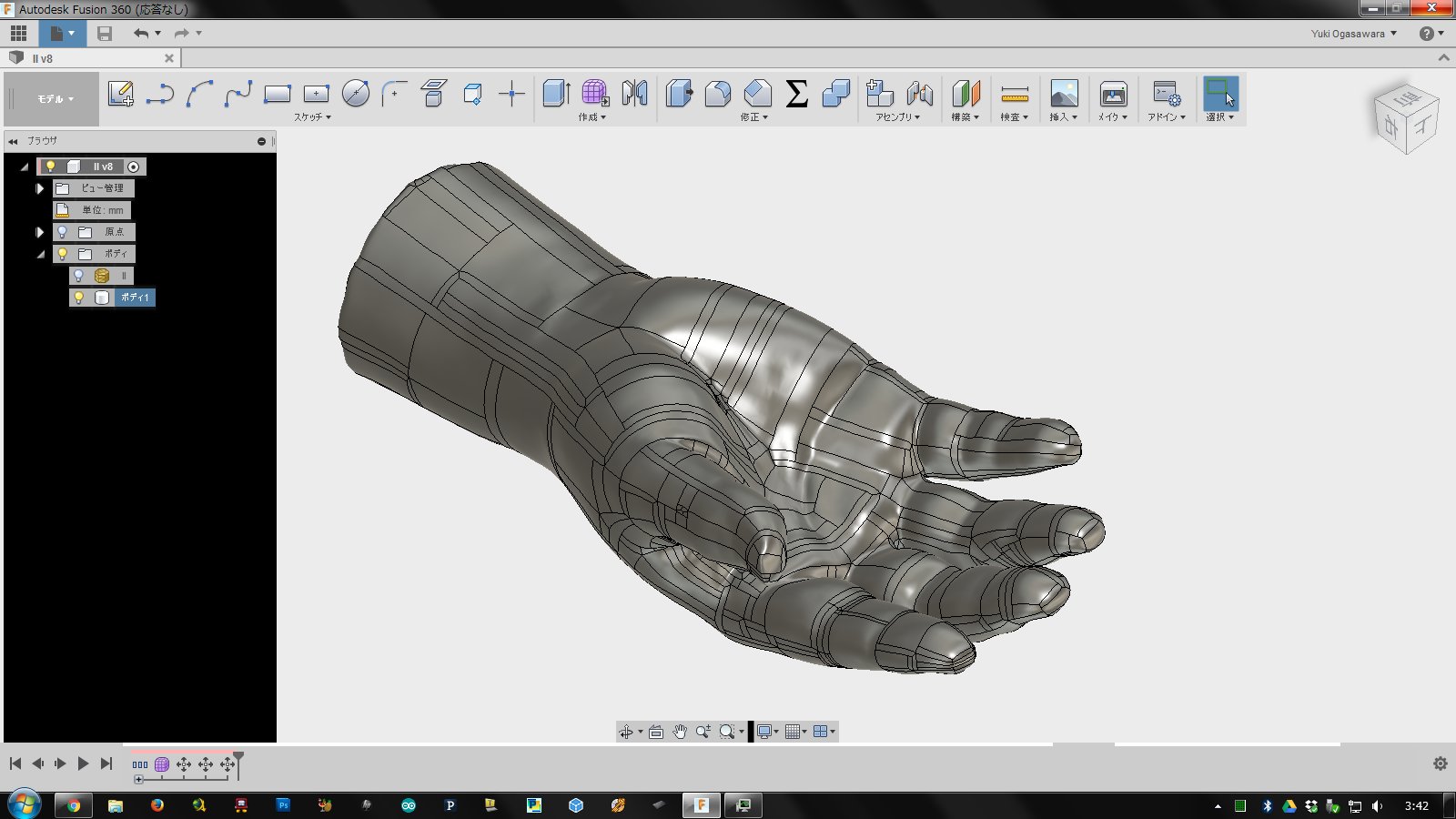This screenshot has width=1456, height=819.
Task: Click the Undo arrow button
Action: (x=141, y=34)
